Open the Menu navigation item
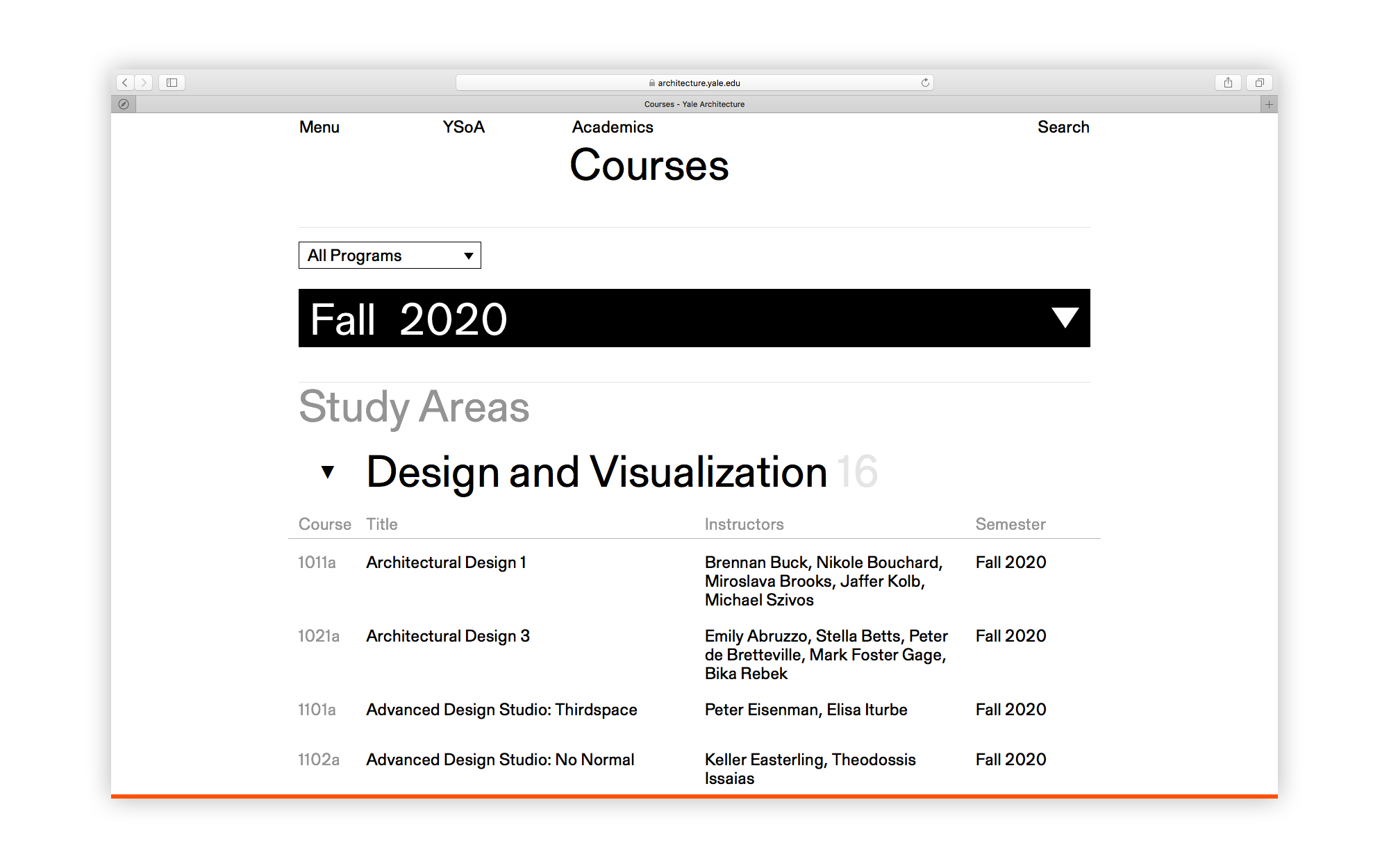The image size is (1389, 868). (x=319, y=127)
